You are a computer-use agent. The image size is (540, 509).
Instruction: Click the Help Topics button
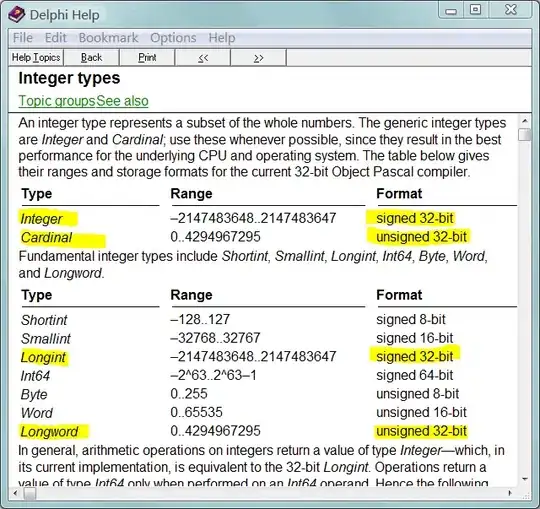pyautogui.click(x=36, y=57)
